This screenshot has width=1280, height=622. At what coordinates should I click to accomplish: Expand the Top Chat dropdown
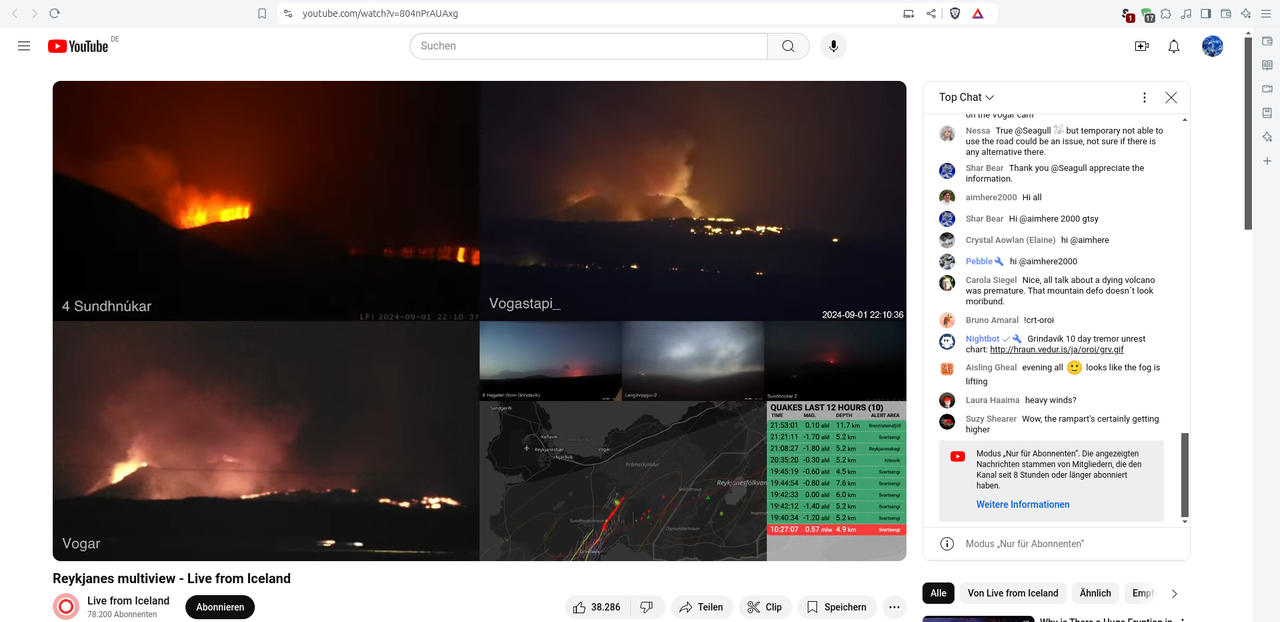pyautogui.click(x=966, y=97)
